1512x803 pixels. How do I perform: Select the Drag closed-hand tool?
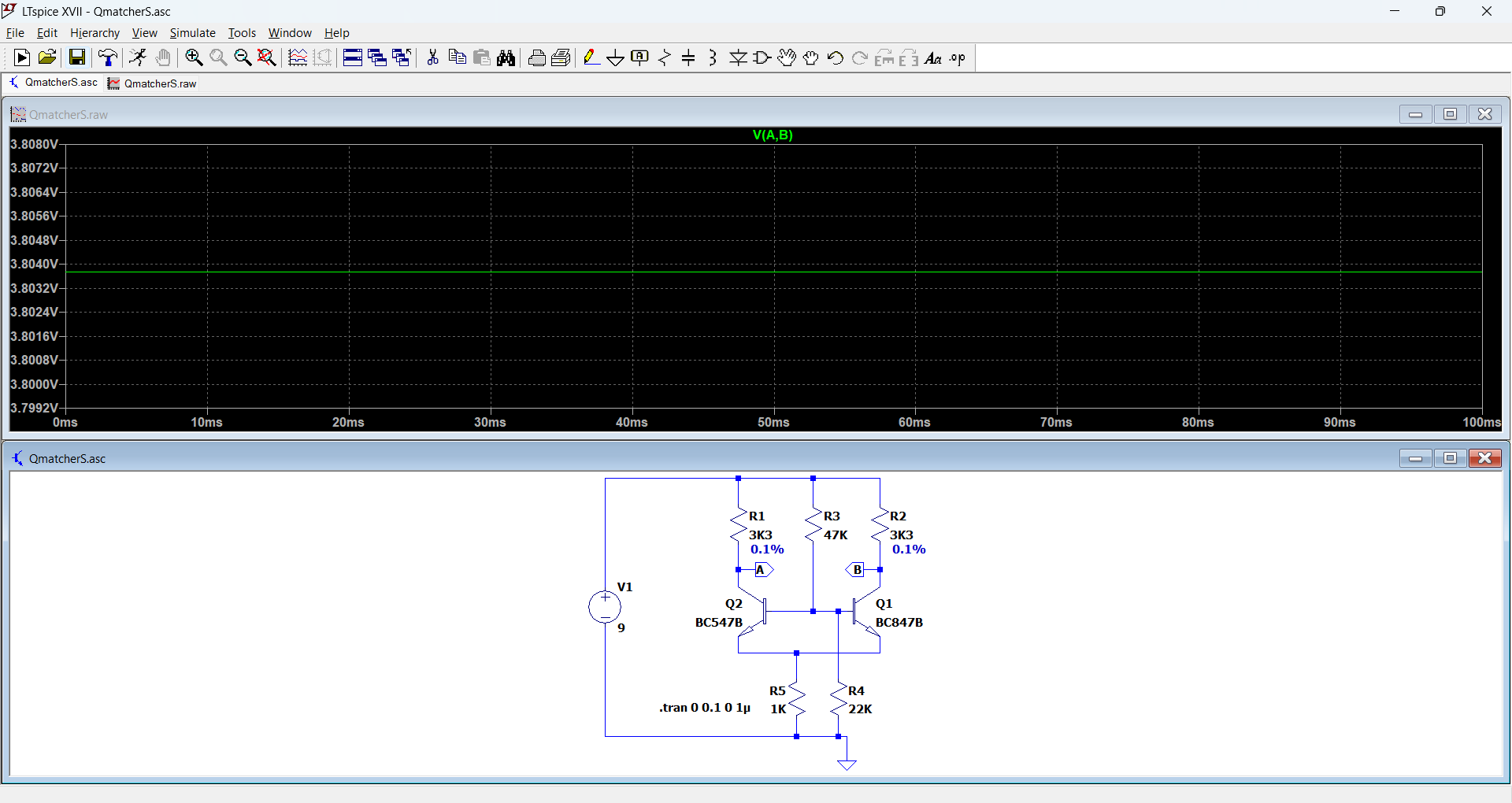click(x=811, y=57)
